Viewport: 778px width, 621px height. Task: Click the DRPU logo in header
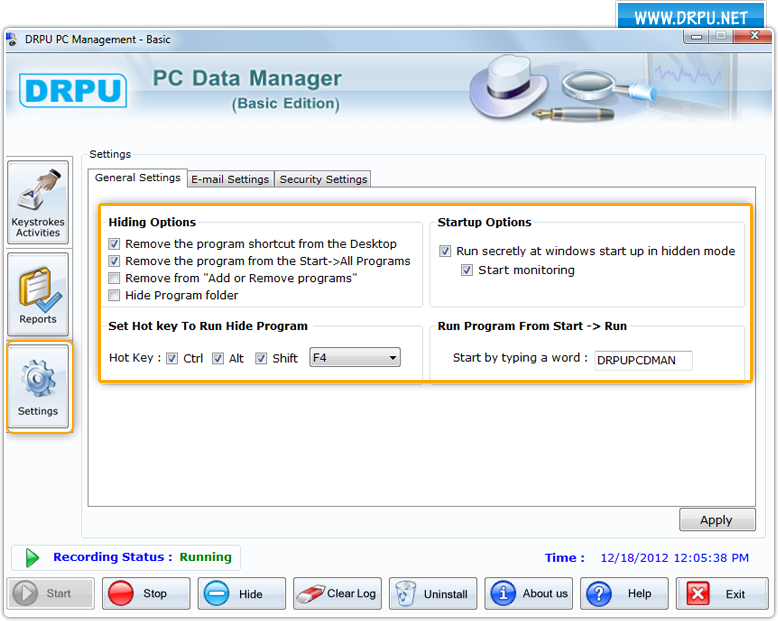73,90
